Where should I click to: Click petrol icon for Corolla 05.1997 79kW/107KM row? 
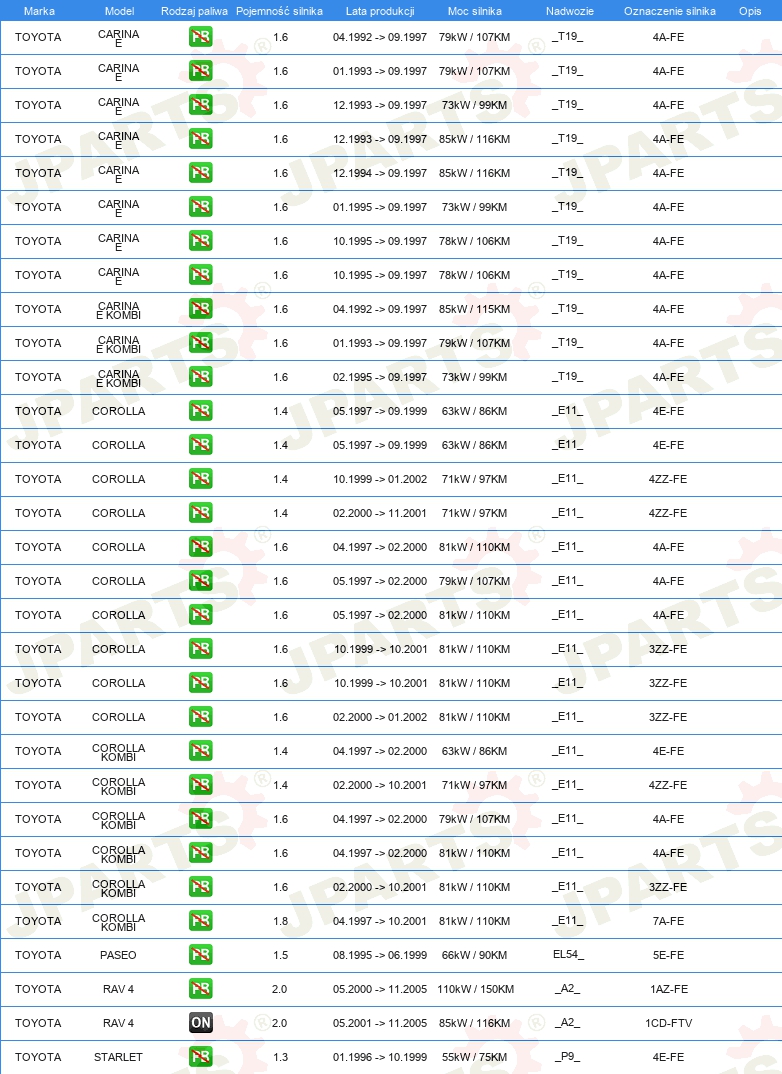[x=201, y=581]
